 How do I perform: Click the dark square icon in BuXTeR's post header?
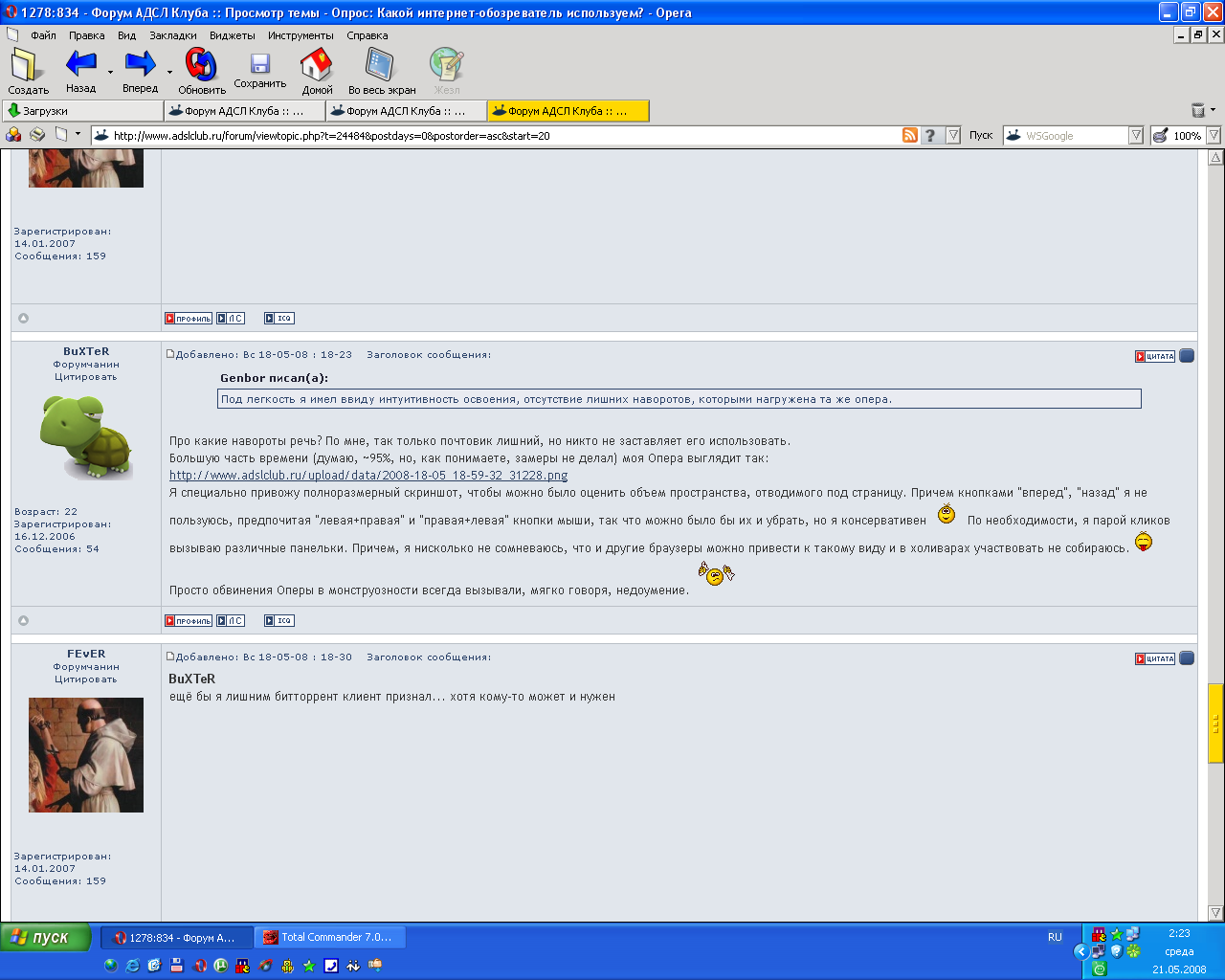1187,356
